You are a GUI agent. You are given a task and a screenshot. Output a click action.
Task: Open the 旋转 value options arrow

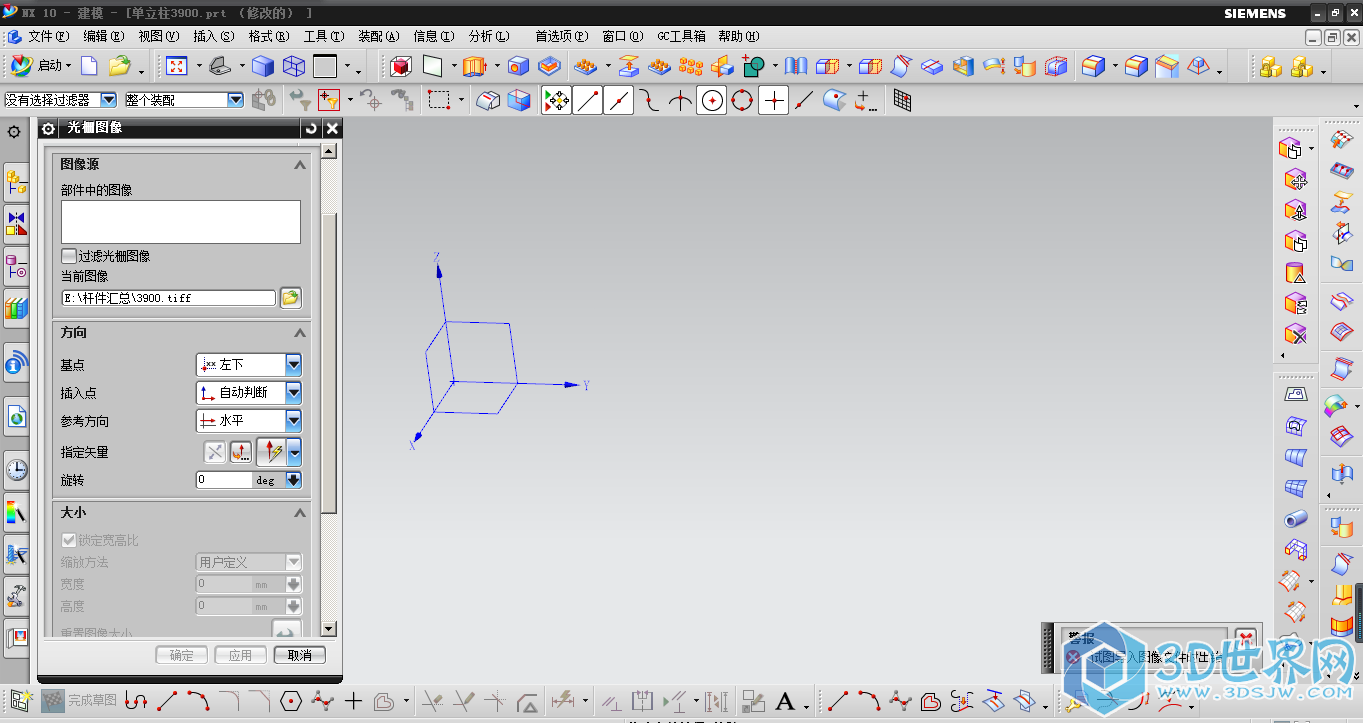point(293,480)
